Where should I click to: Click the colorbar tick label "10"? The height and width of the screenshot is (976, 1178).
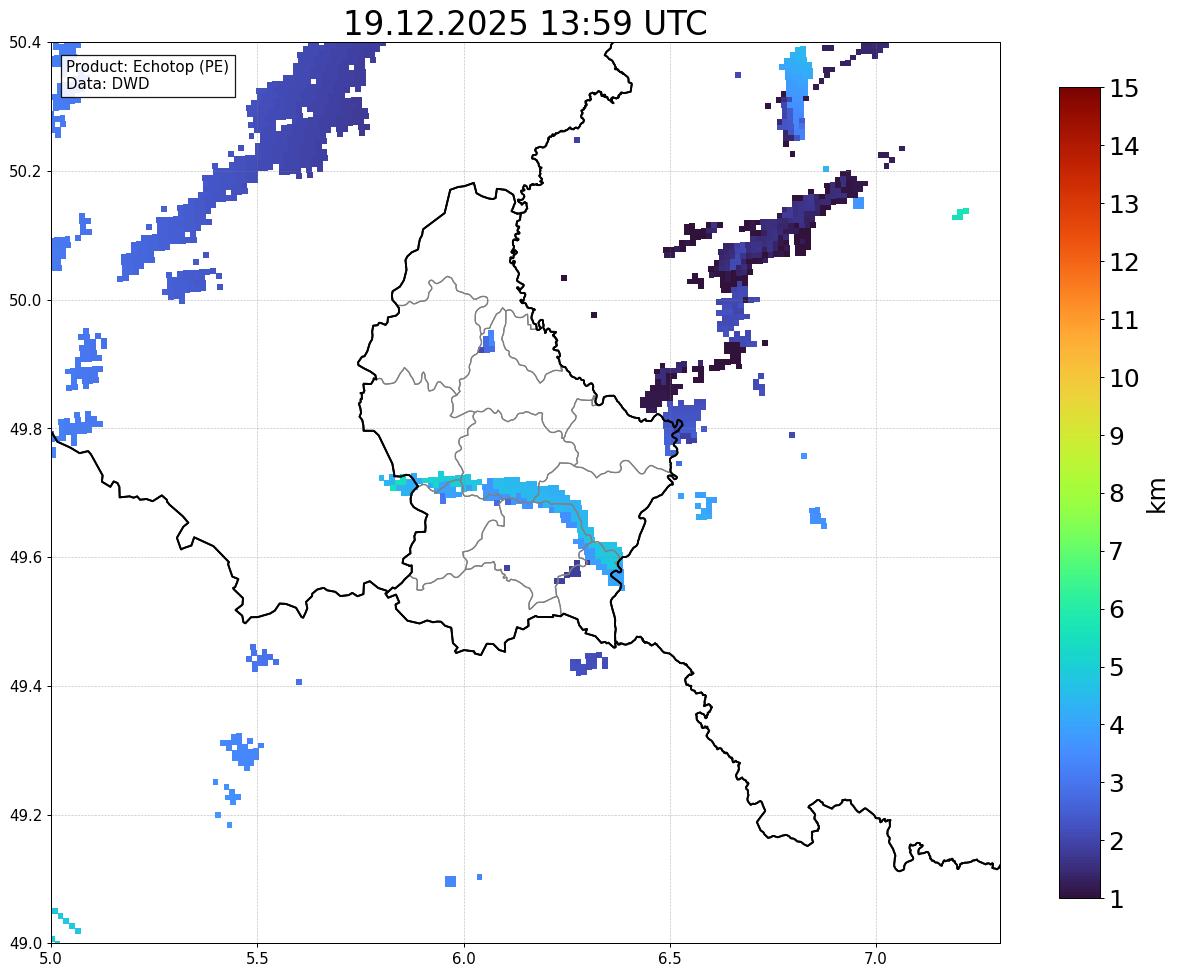[x=1125, y=378]
